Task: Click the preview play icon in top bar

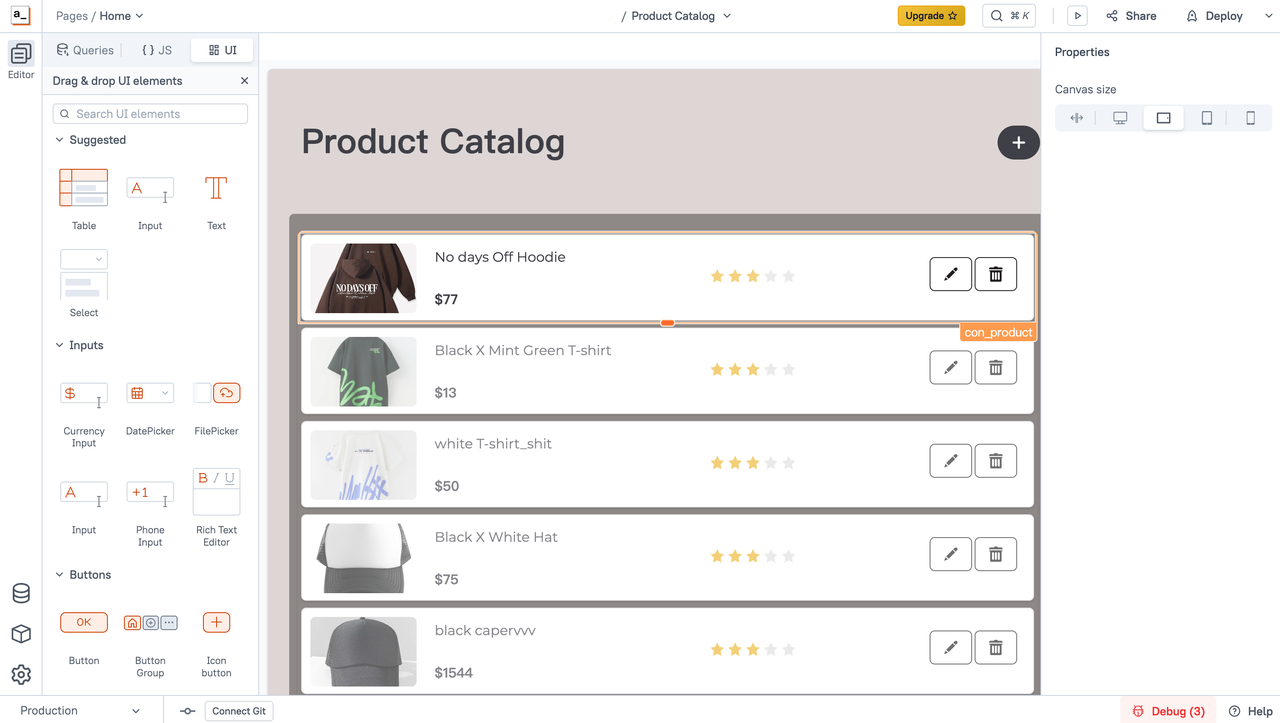Action: pyautogui.click(x=1077, y=16)
